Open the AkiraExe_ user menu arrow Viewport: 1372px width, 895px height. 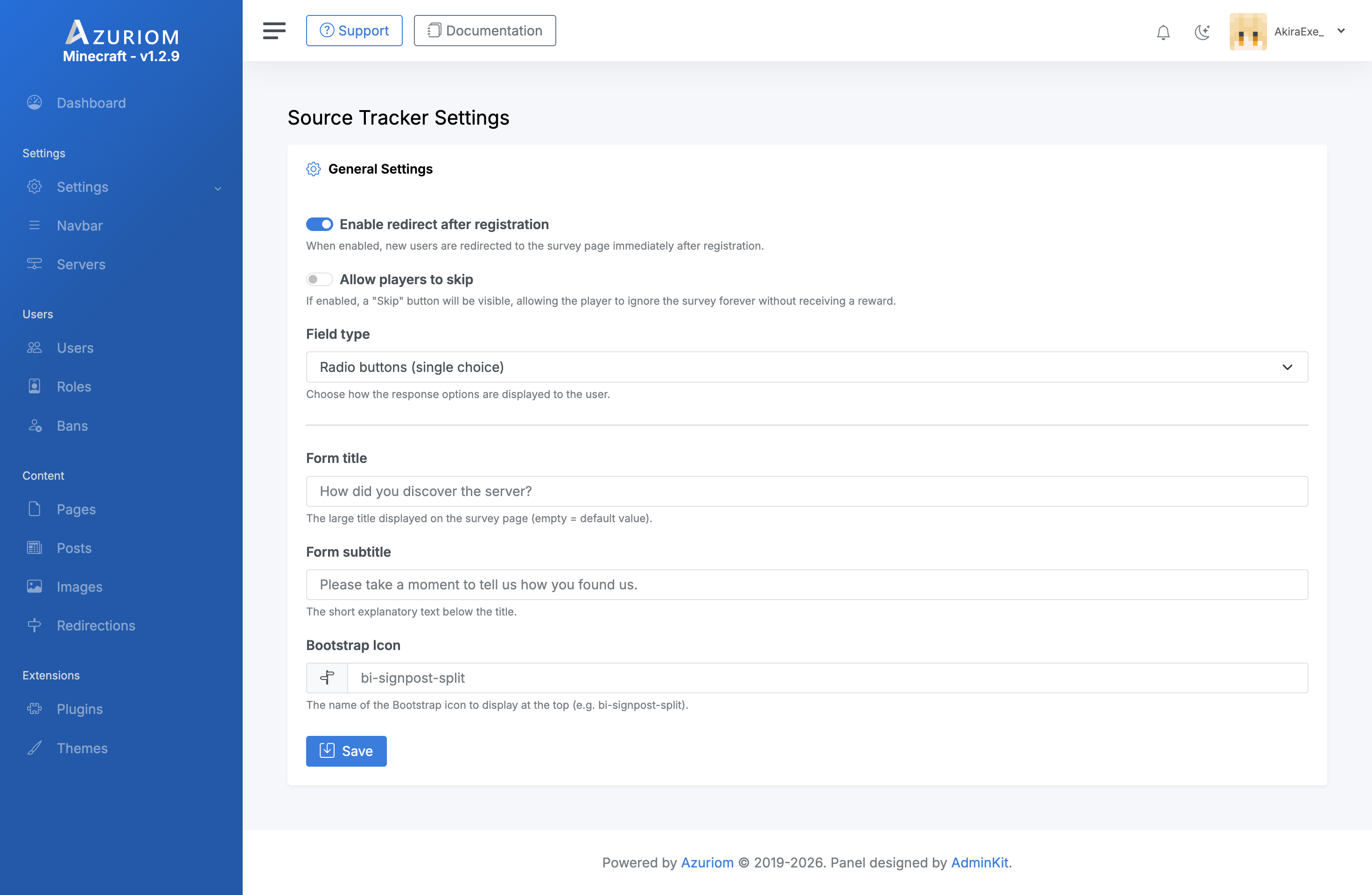pyautogui.click(x=1341, y=31)
